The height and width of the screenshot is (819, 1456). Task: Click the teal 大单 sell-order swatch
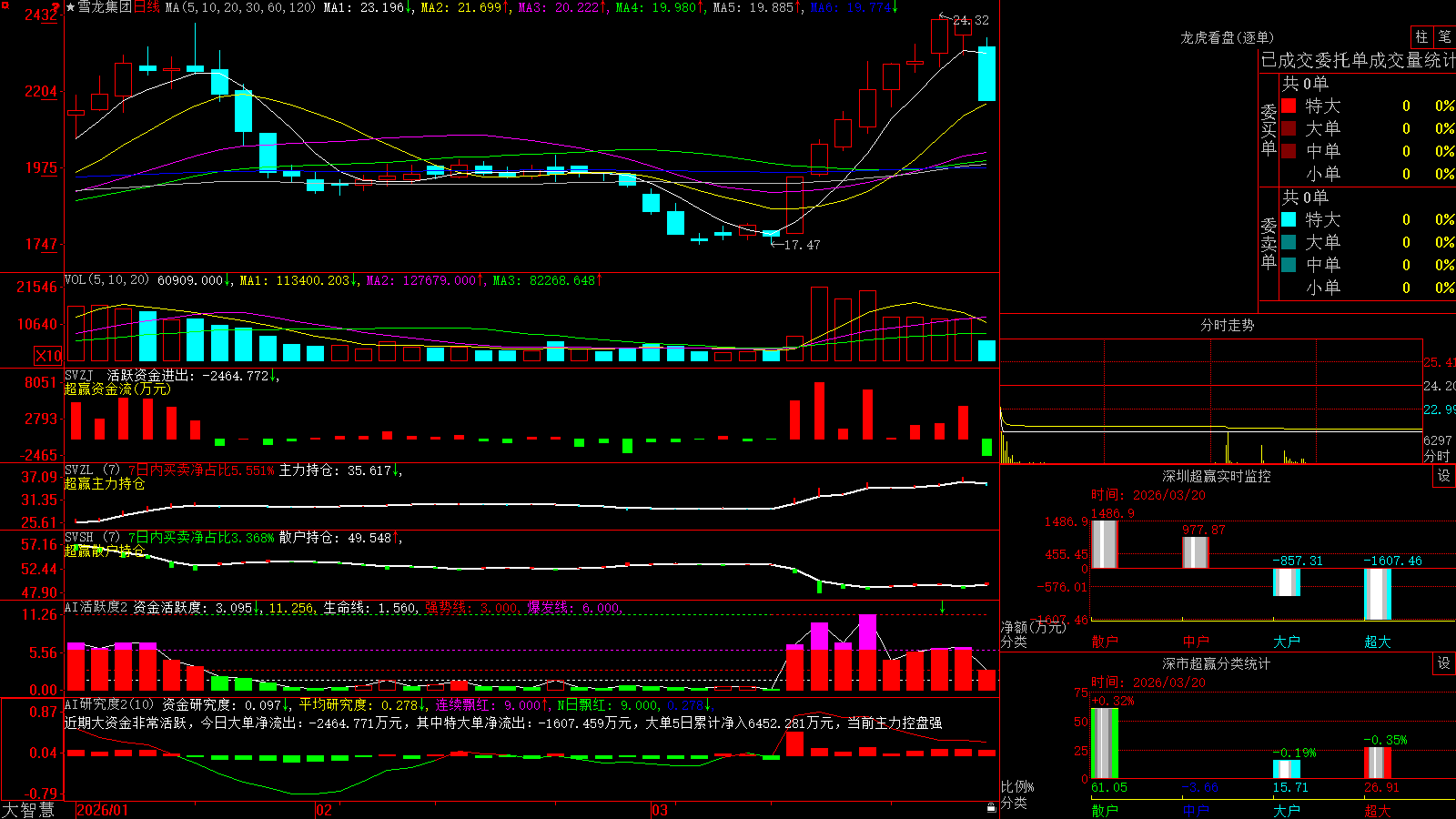pyautogui.click(x=1289, y=242)
